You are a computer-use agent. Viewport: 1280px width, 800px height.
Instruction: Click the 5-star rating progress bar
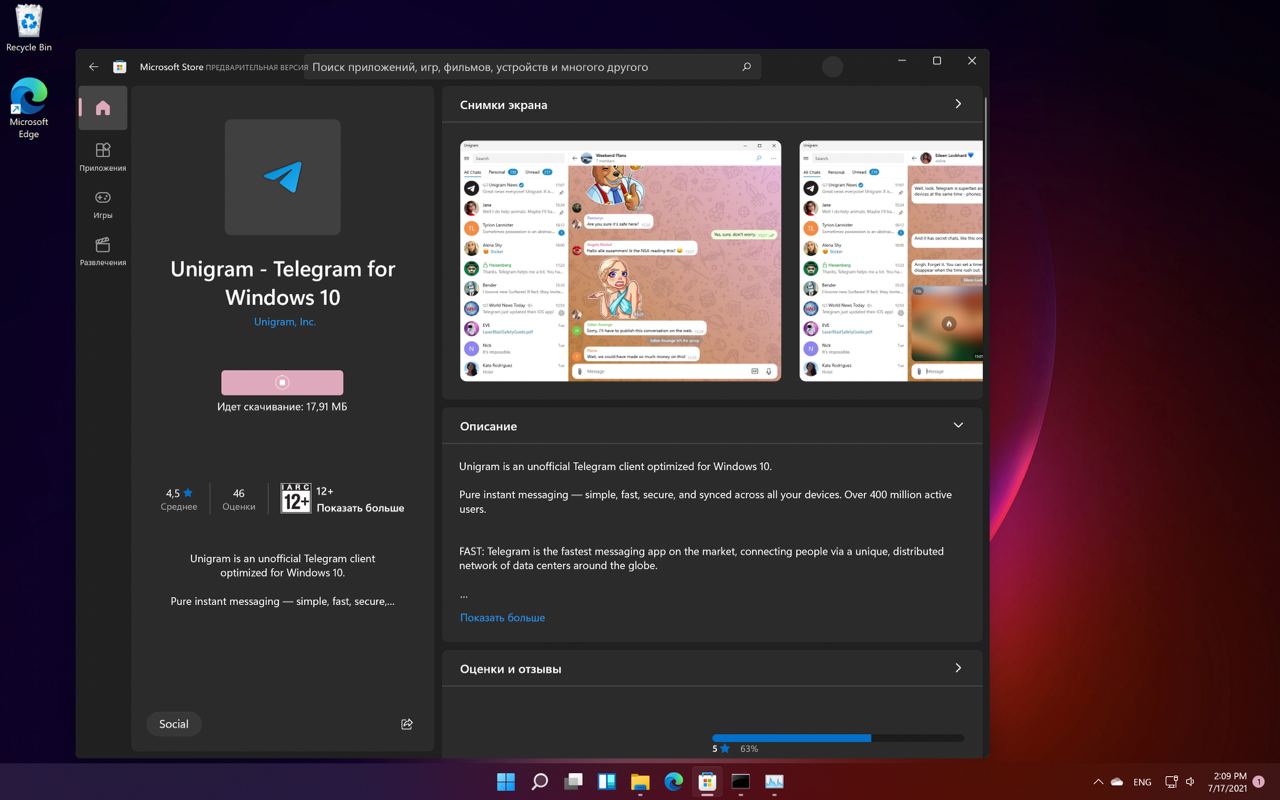click(x=838, y=738)
